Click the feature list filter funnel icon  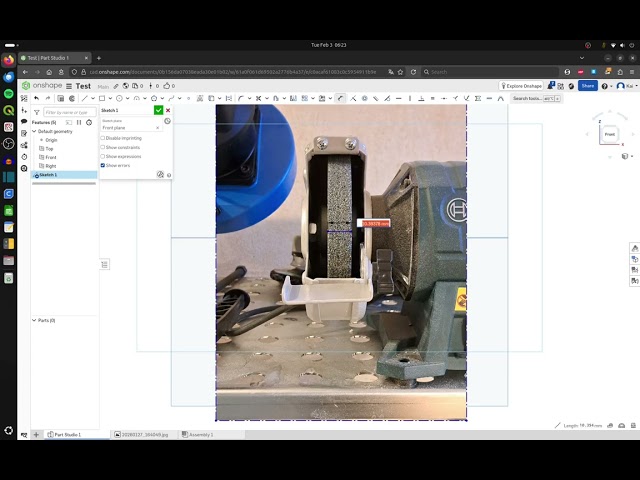pos(37,112)
